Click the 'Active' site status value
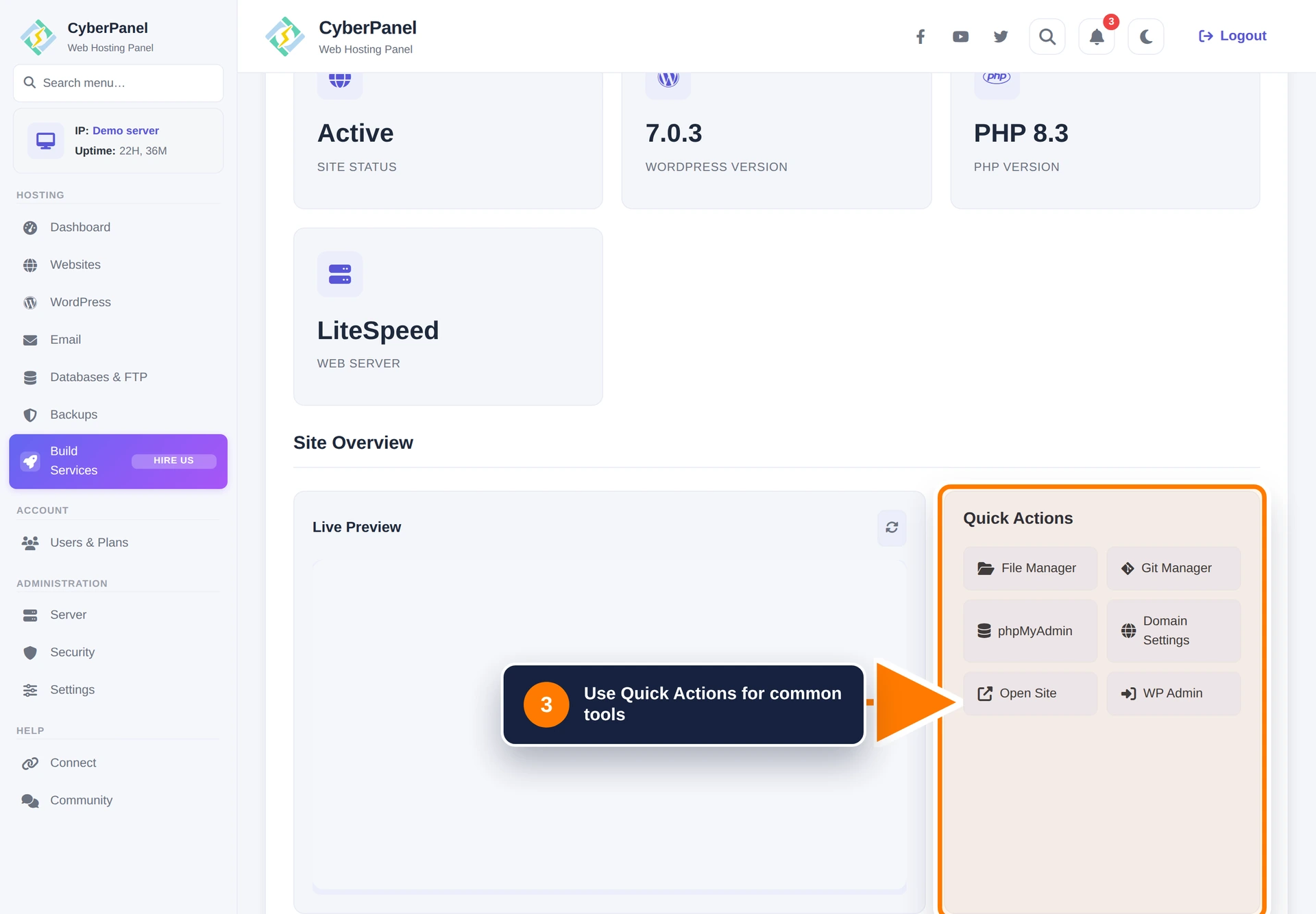The height and width of the screenshot is (914, 1316). click(x=355, y=133)
